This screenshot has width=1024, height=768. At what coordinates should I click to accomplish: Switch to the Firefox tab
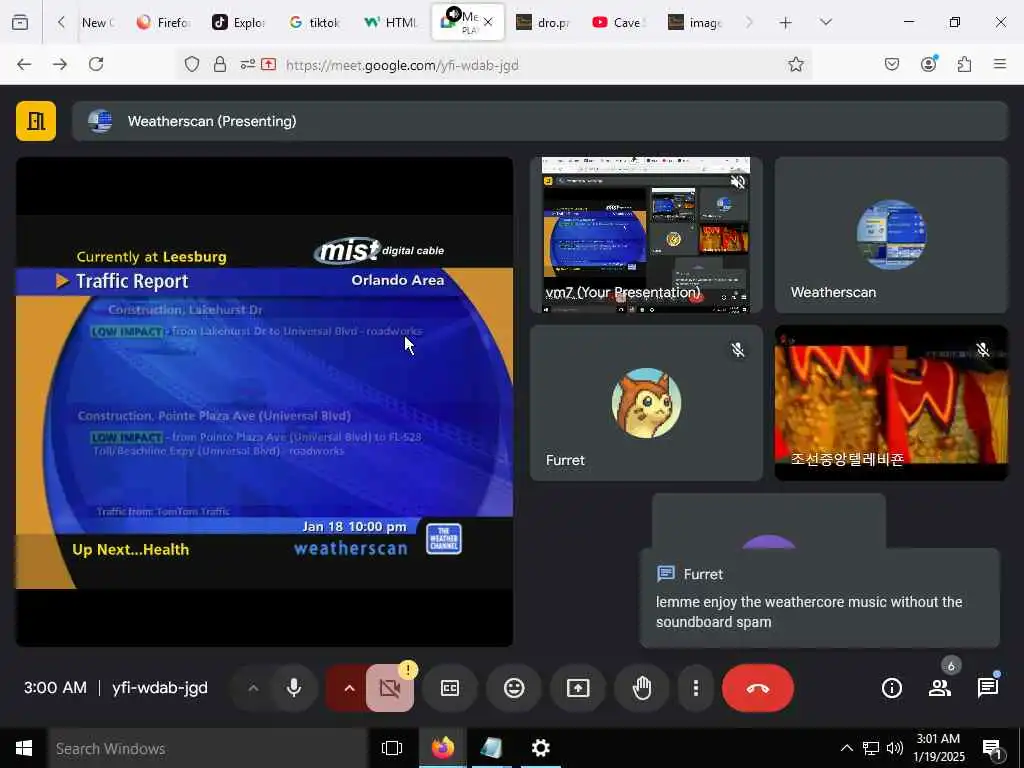coord(163,22)
